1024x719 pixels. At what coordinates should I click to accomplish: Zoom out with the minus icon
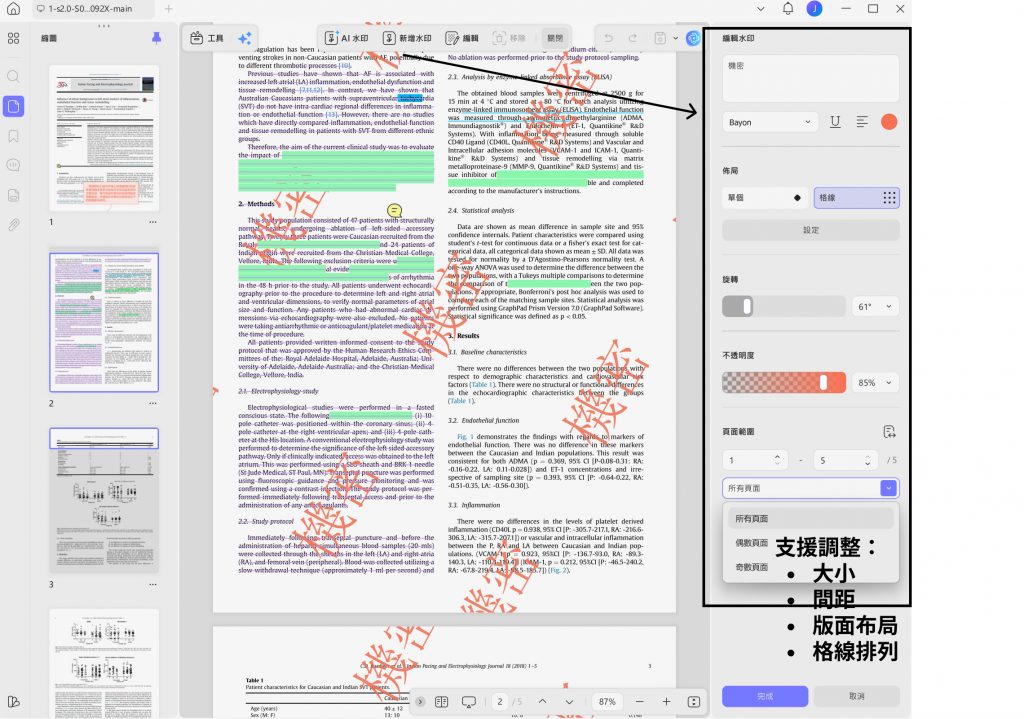tap(640, 701)
